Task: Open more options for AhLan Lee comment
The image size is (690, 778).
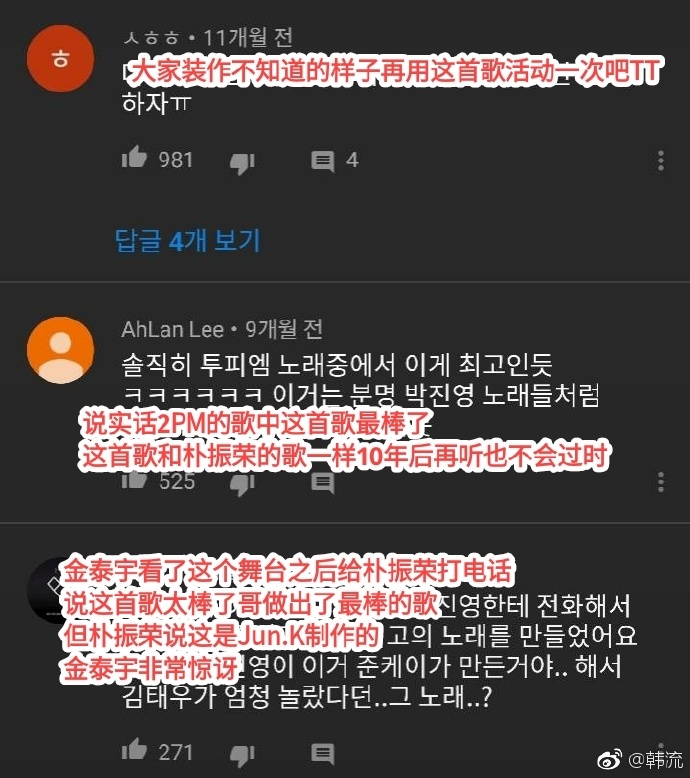Action: tap(660, 482)
